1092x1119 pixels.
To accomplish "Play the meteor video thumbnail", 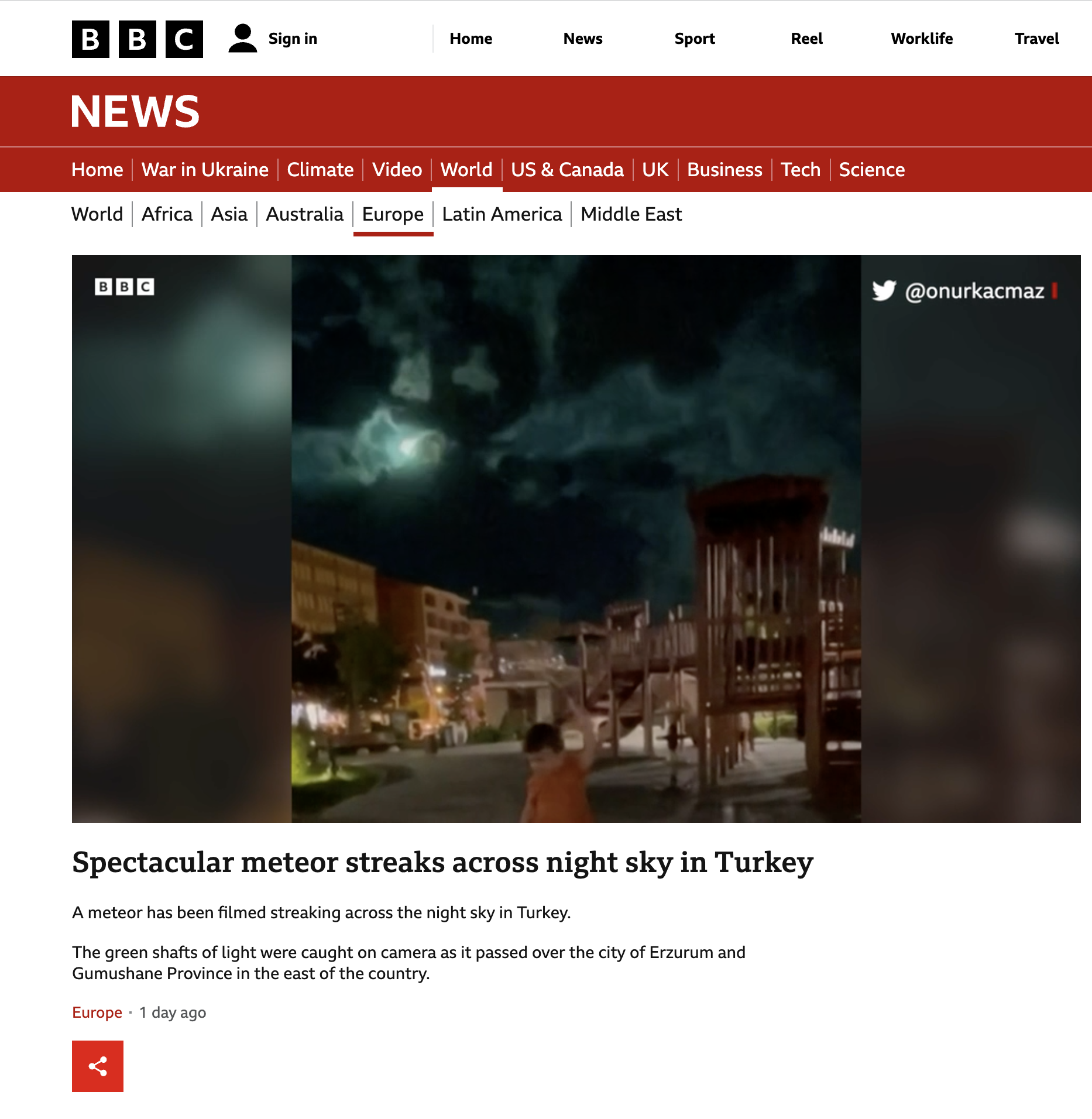I will click(x=576, y=539).
